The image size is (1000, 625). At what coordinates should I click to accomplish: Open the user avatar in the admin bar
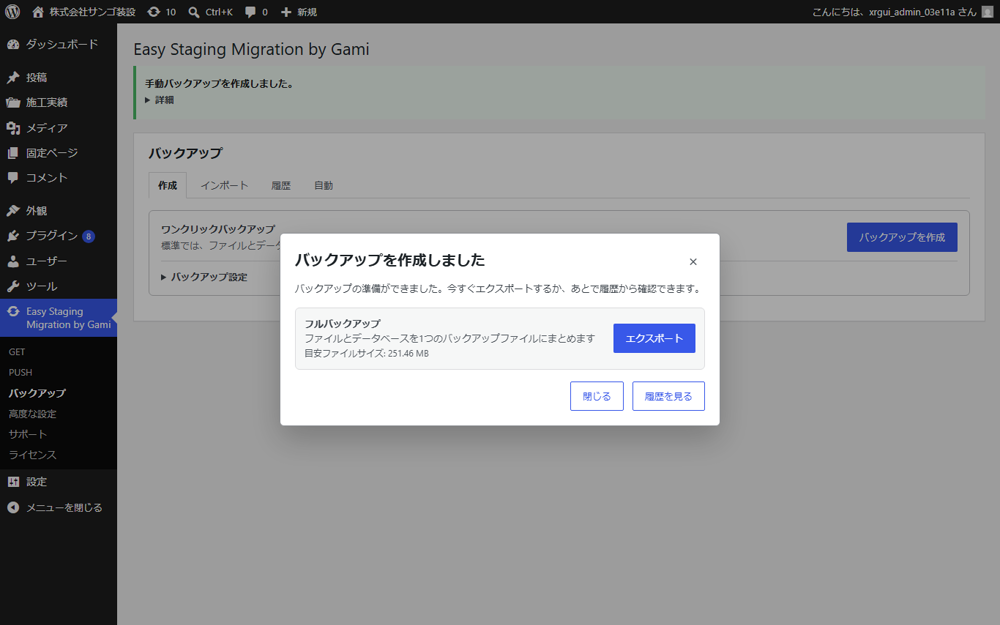coord(987,11)
